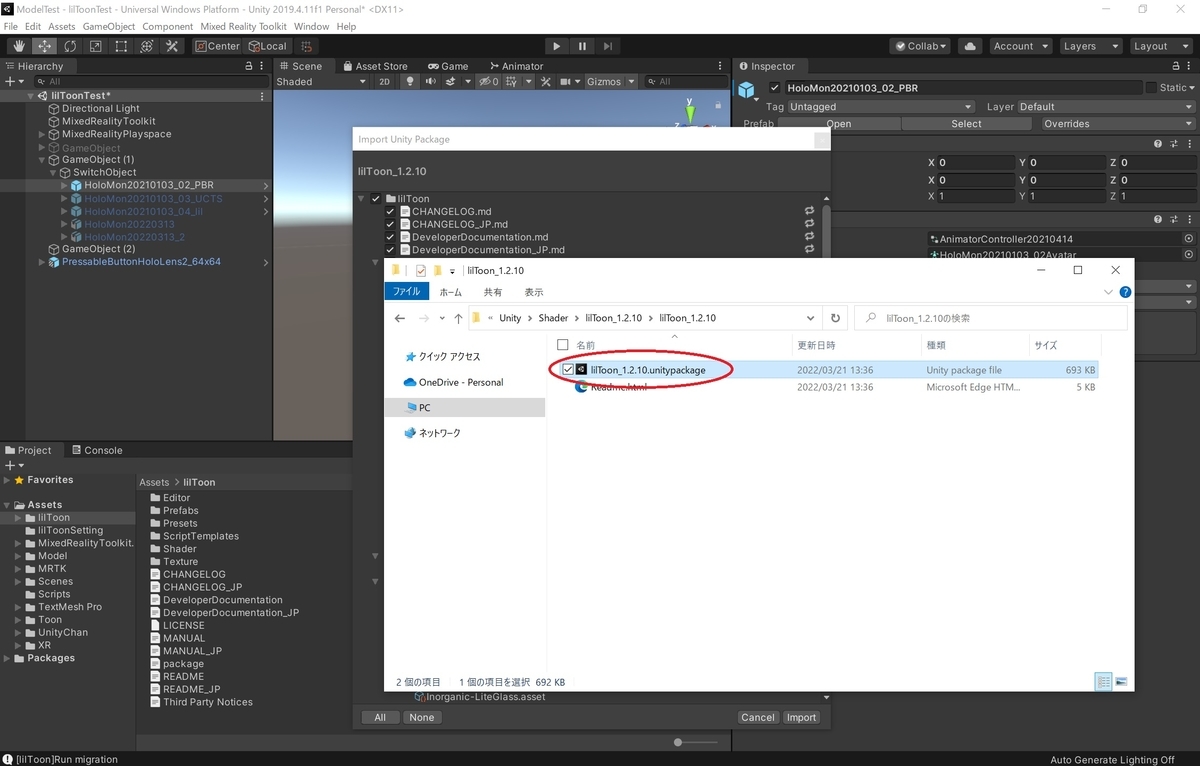Toggle scene lighting bulb icon
The image size is (1200, 766).
pyautogui.click(x=410, y=82)
